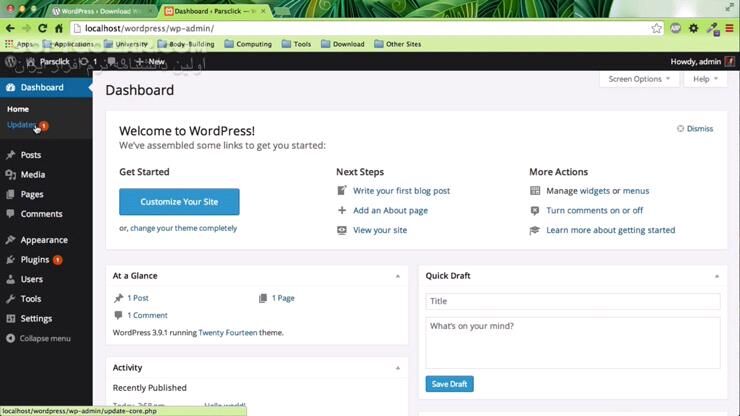The image size is (740, 416).
Task: Open the Users admin section
Action: click(31, 279)
